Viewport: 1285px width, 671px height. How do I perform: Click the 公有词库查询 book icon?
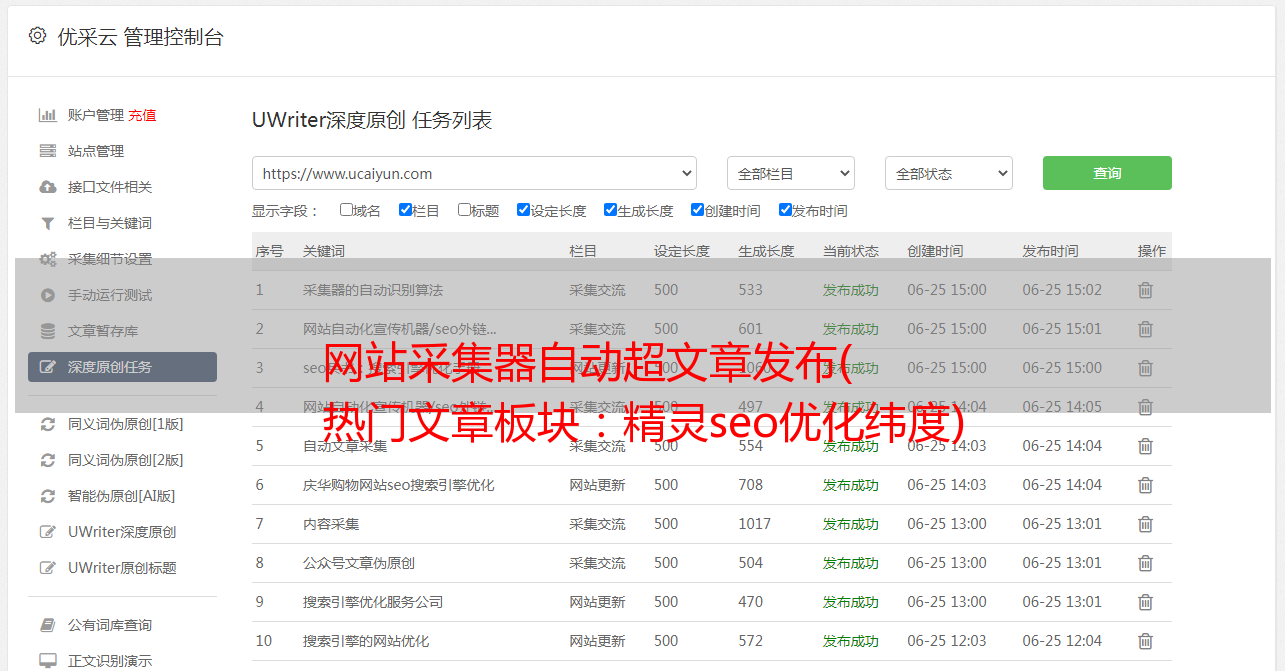pyautogui.click(x=47, y=625)
